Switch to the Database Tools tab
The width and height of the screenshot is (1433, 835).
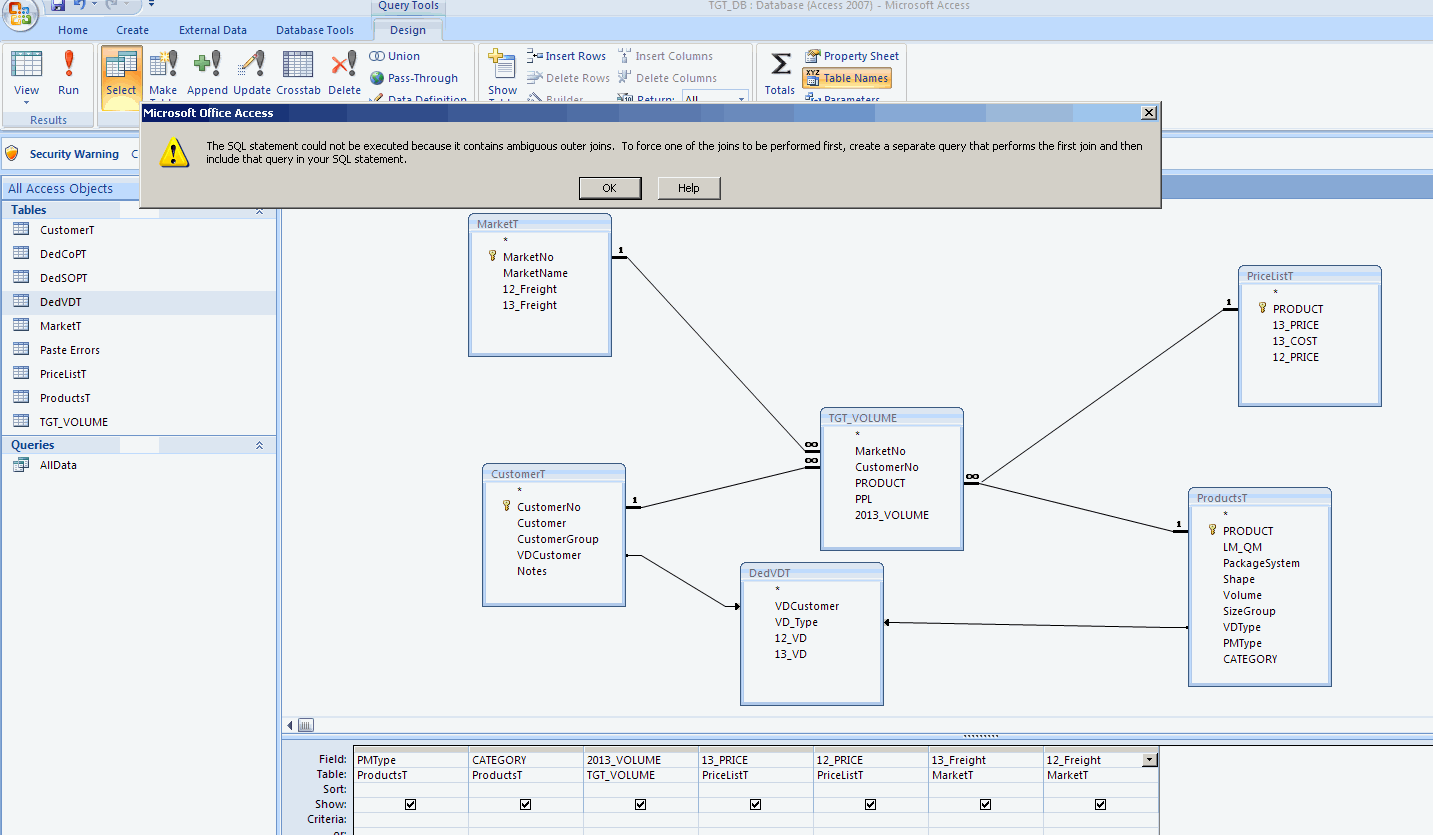click(x=314, y=30)
